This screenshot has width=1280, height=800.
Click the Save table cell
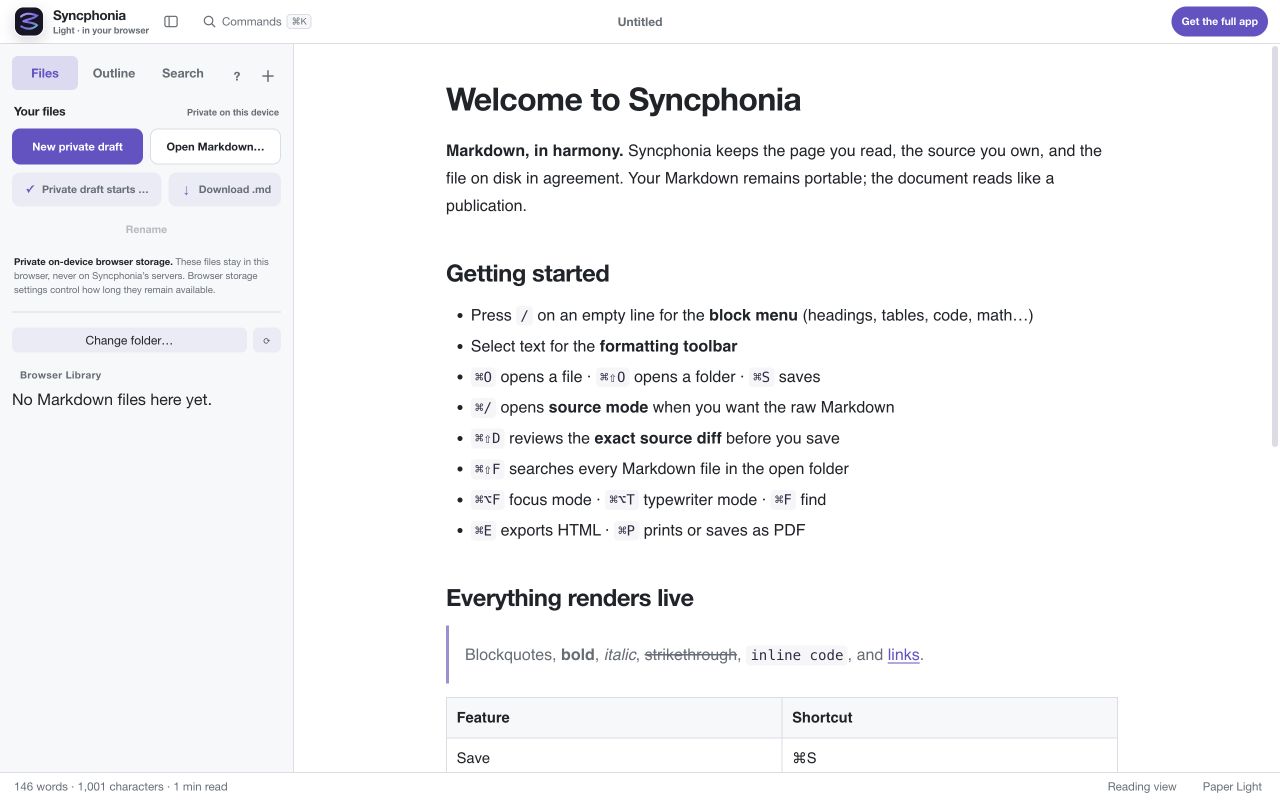[614, 757]
